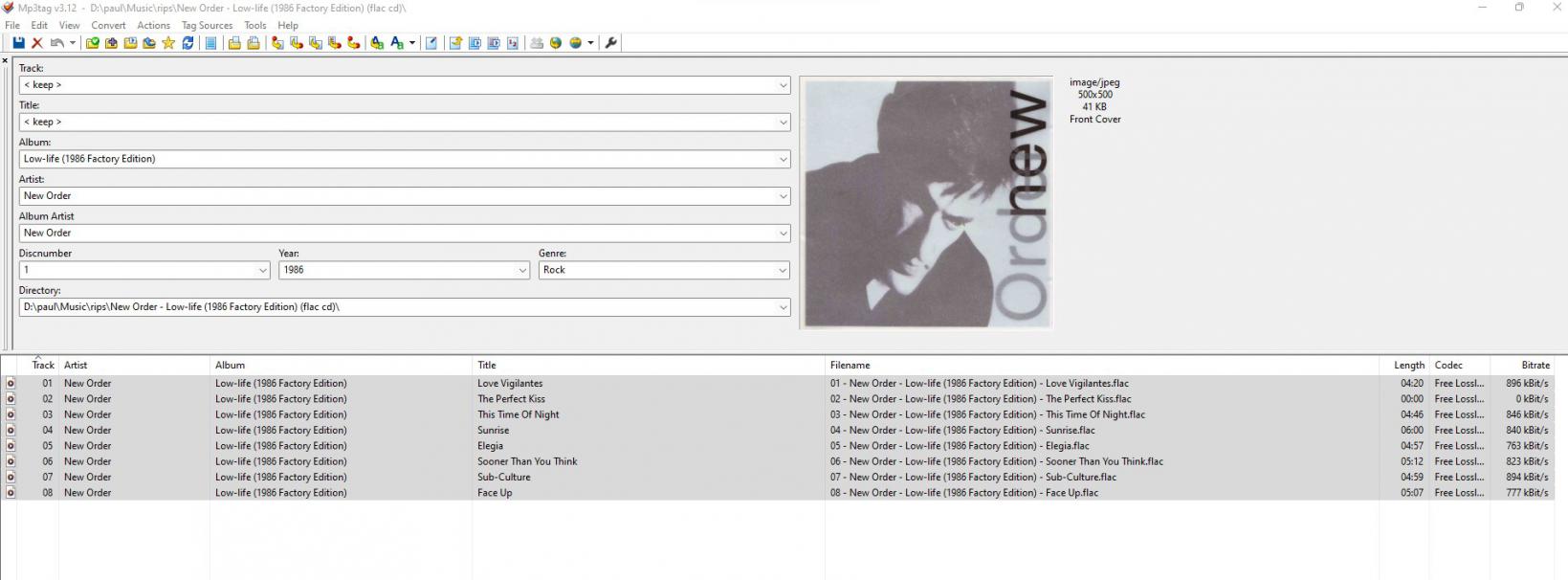Click the red X Remove tag icon
The image size is (1568, 580).
click(37, 43)
